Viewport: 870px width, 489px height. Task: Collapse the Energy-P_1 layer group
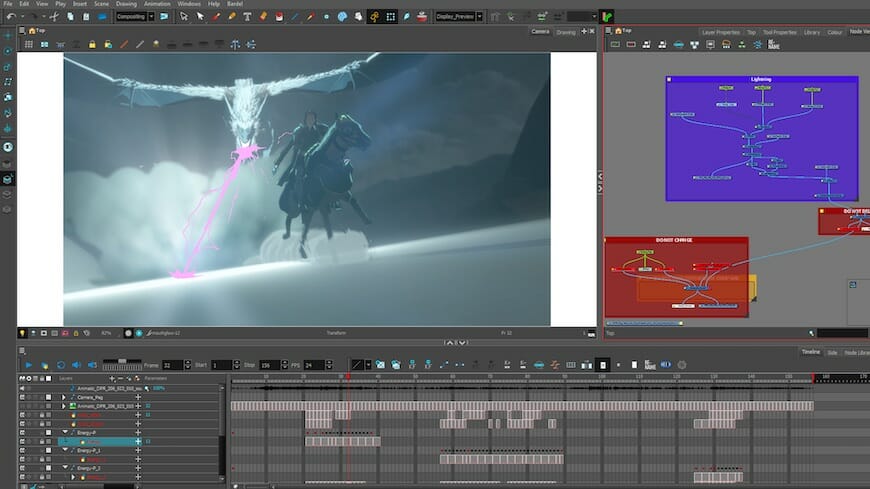click(65, 450)
